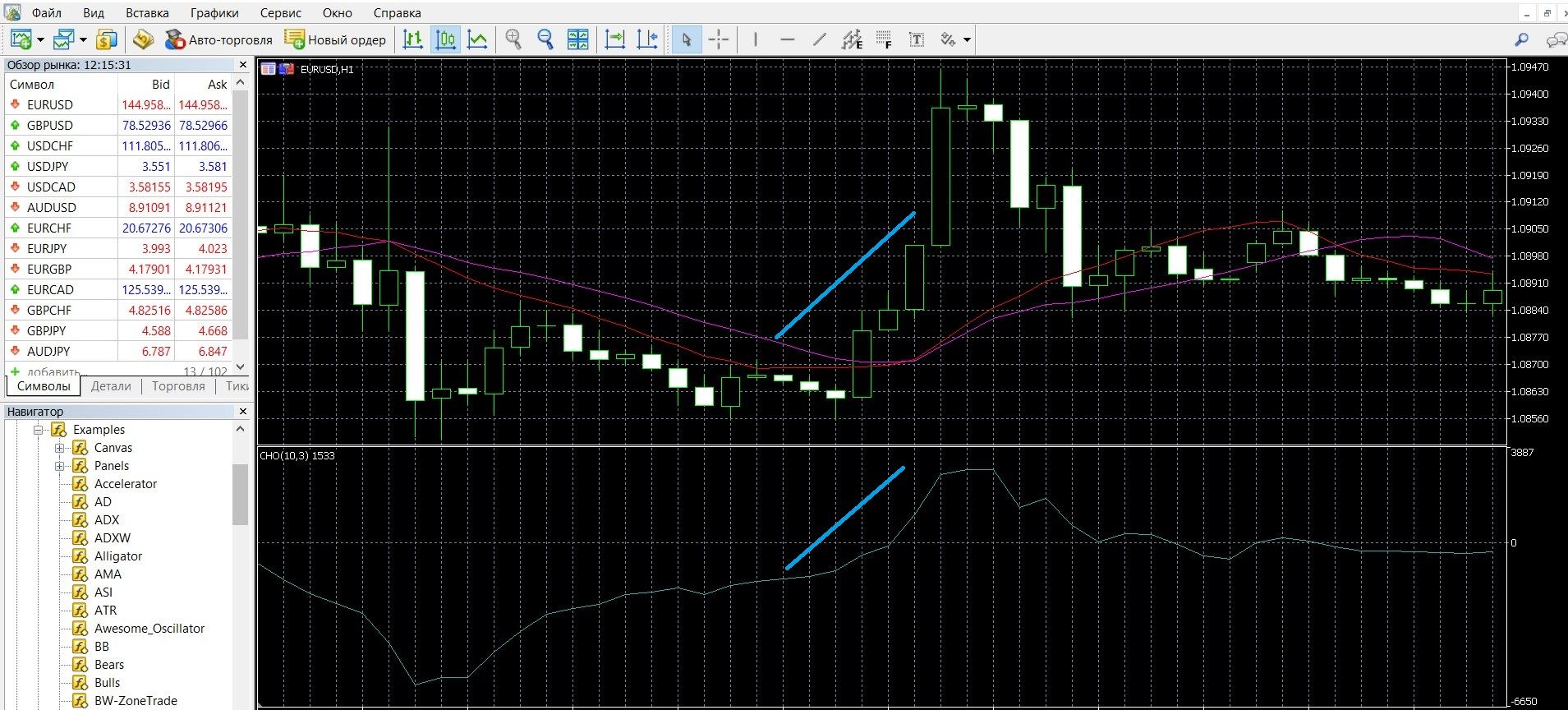Switch to the Детали tab
Screen dimensions: 1568x710
(111, 385)
